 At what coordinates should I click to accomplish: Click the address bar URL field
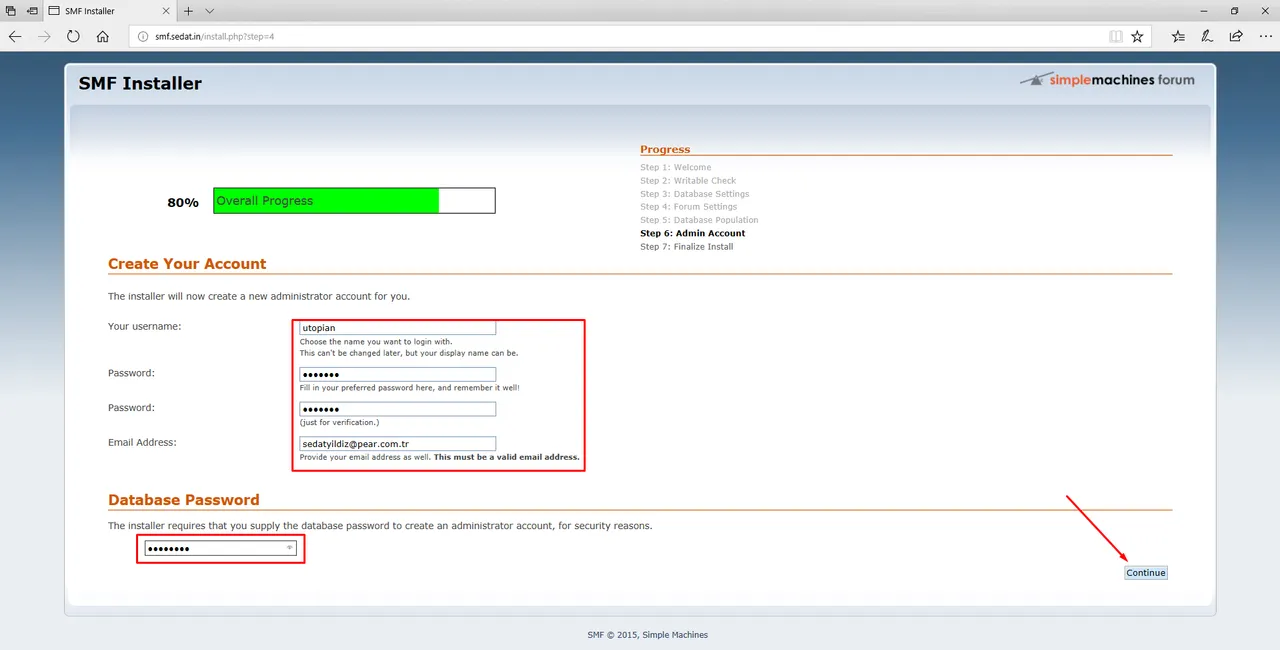(620, 36)
